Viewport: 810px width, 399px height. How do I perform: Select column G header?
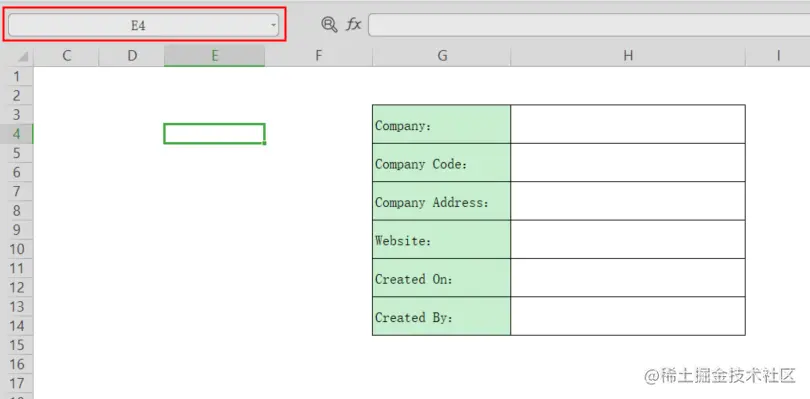442,56
